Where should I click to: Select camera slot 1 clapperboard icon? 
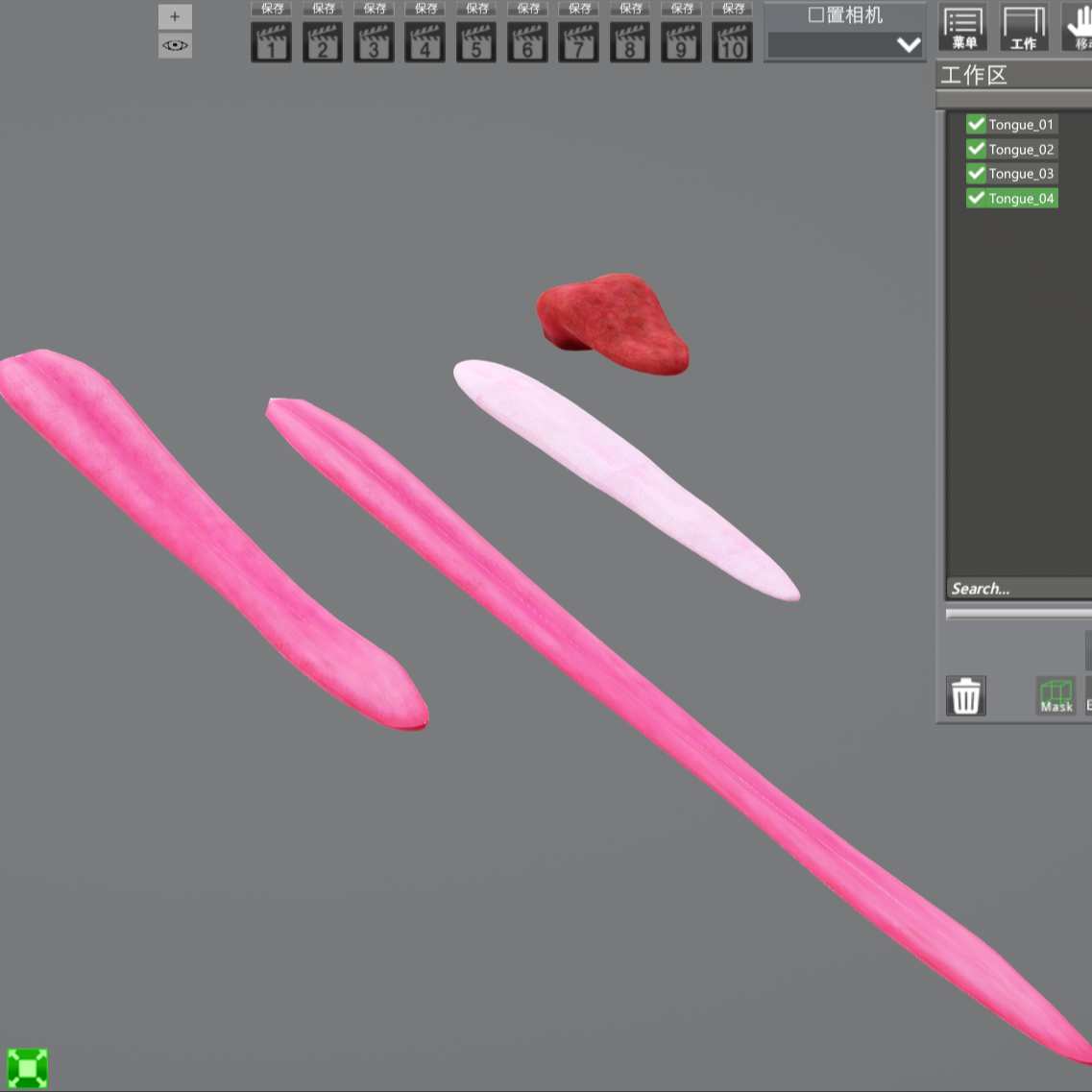tap(271, 42)
